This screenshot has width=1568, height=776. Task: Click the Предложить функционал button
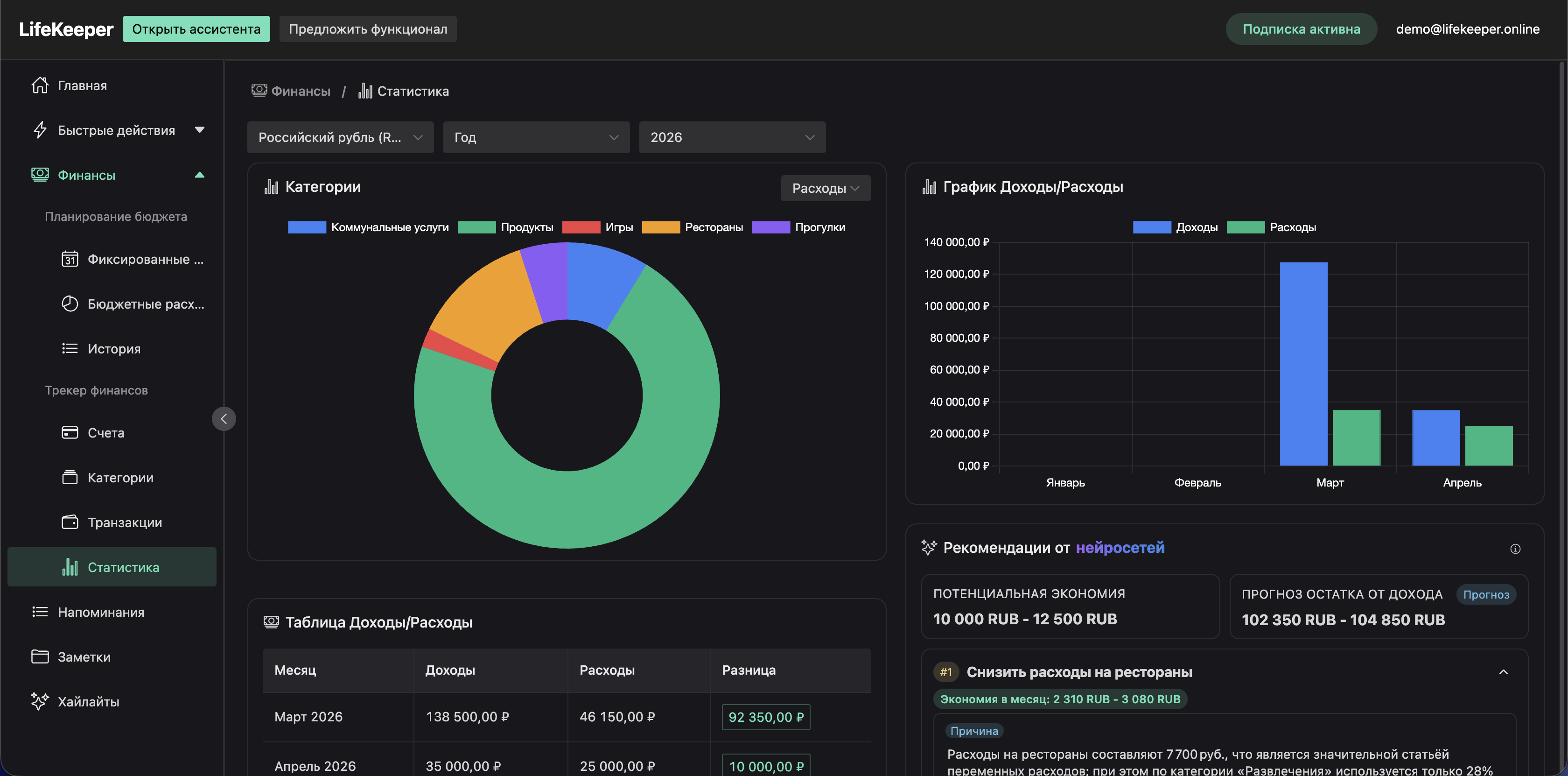[368, 28]
